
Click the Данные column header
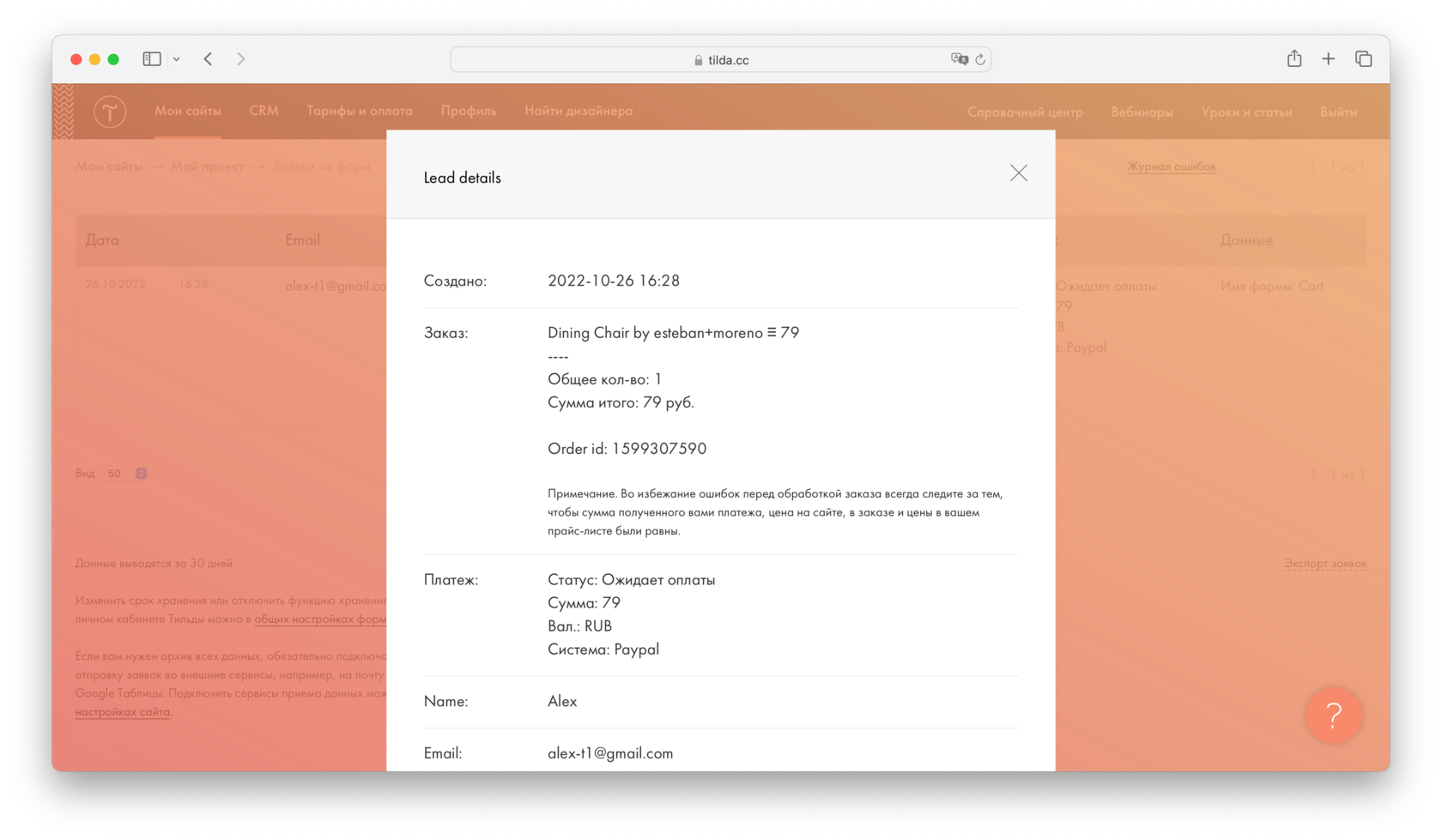(1246, 240)
